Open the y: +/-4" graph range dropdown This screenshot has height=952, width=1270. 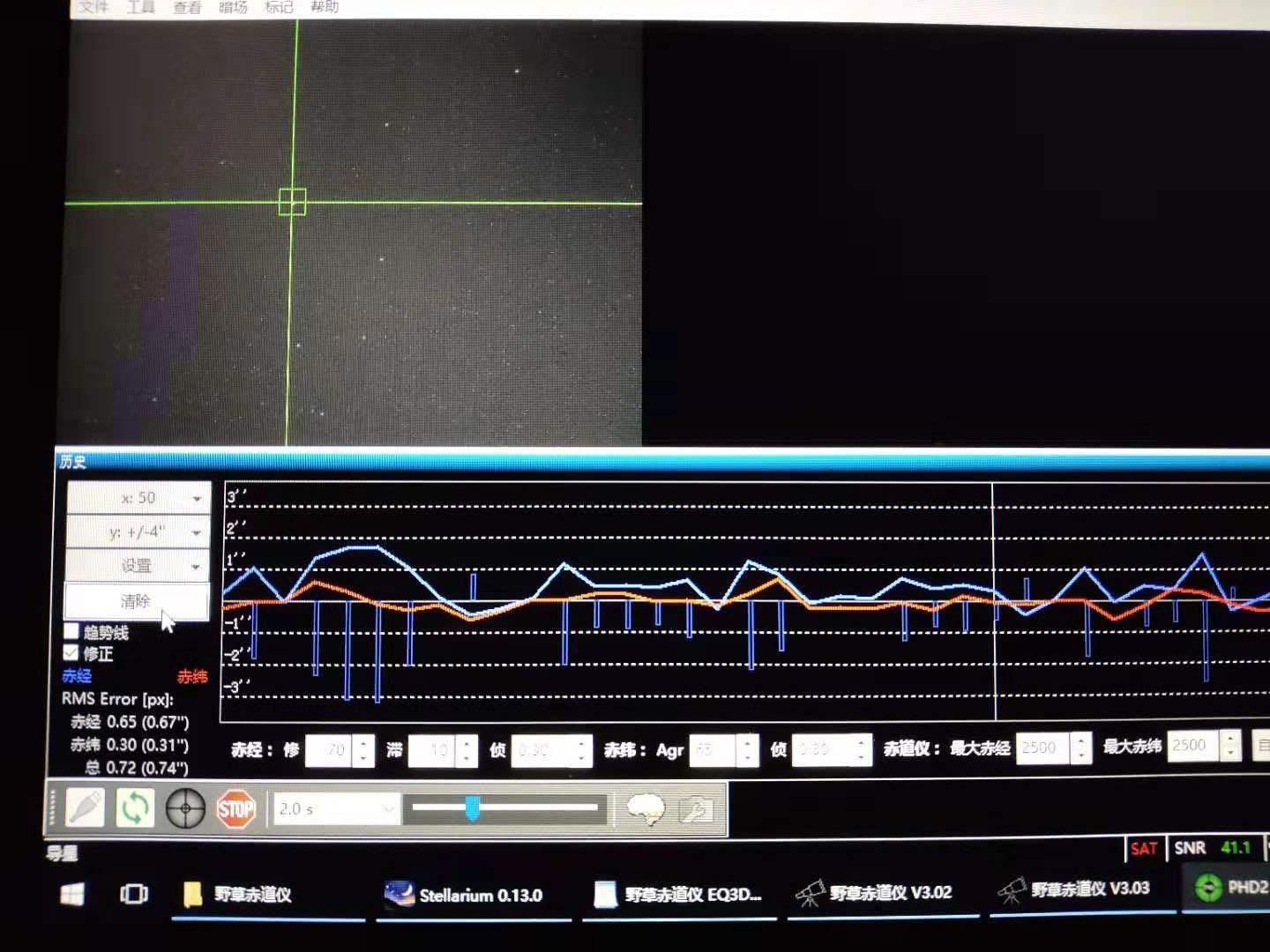pyautogui.click(x=138, y=532)
